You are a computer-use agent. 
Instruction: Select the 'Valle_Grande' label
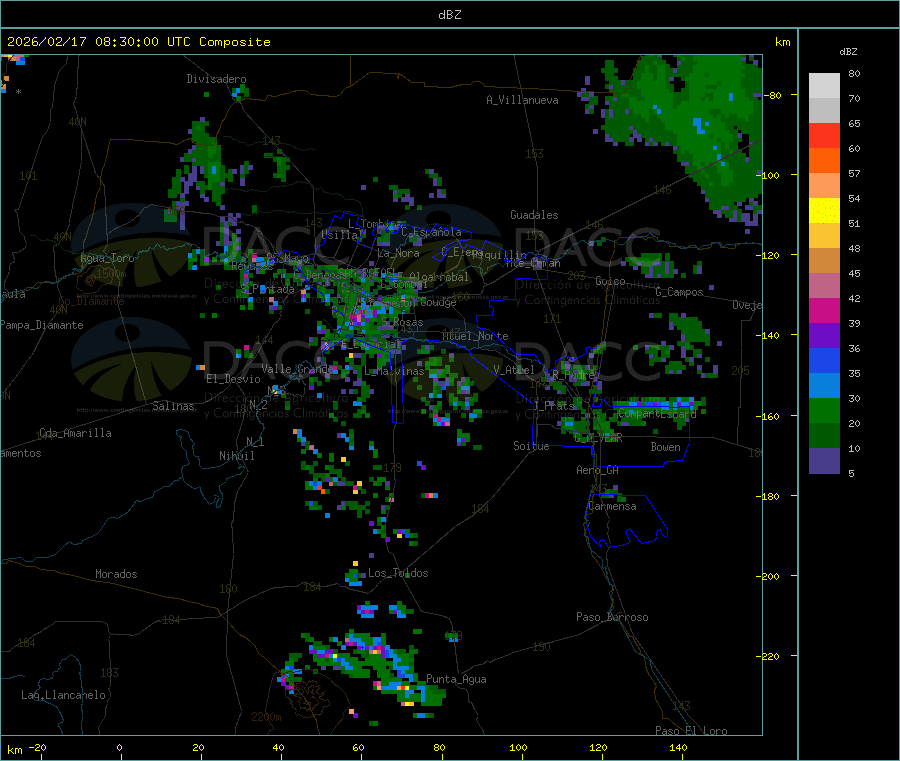(298, 368)
